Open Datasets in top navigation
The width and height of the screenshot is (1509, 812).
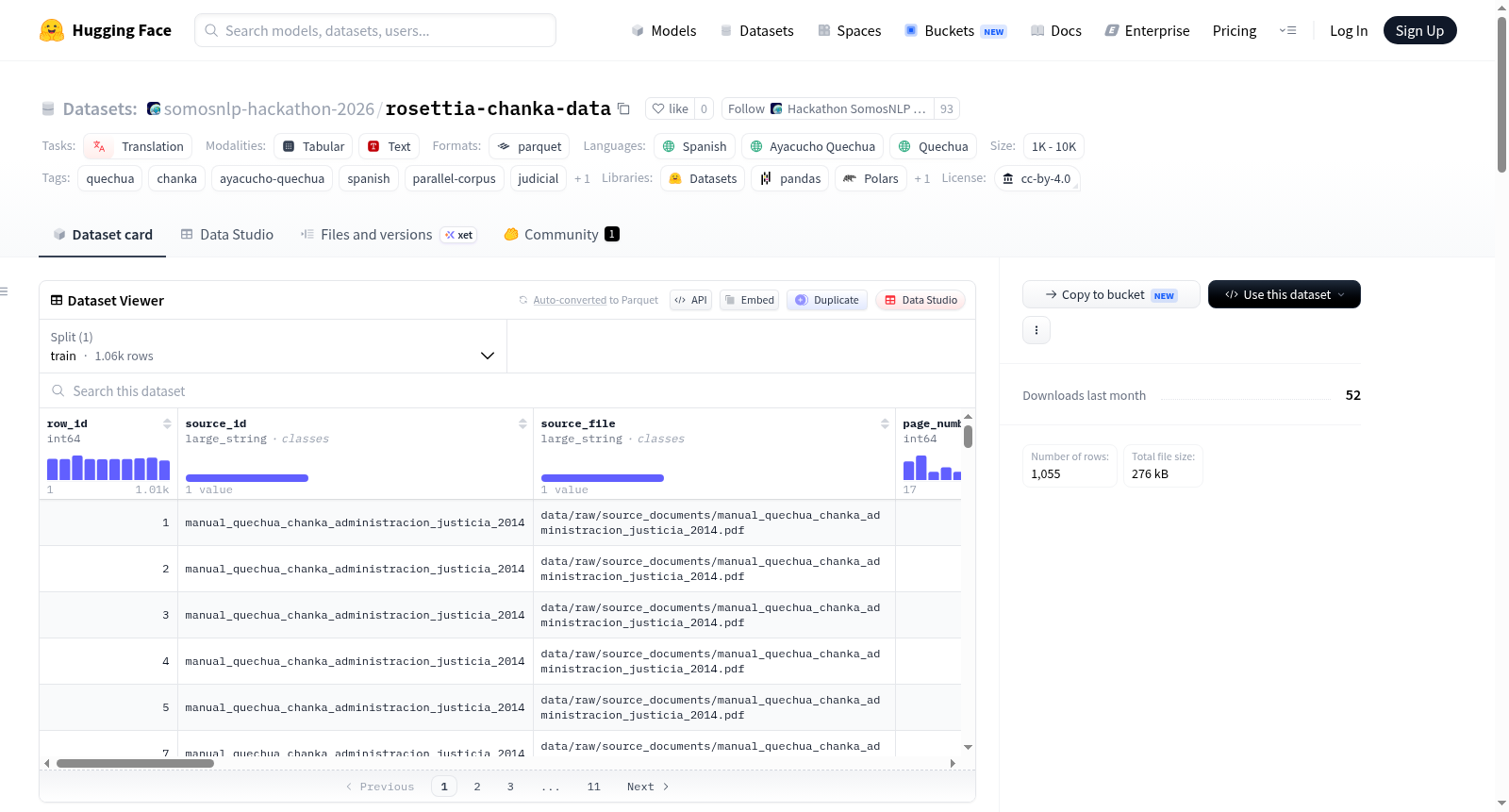pos(757,30)
